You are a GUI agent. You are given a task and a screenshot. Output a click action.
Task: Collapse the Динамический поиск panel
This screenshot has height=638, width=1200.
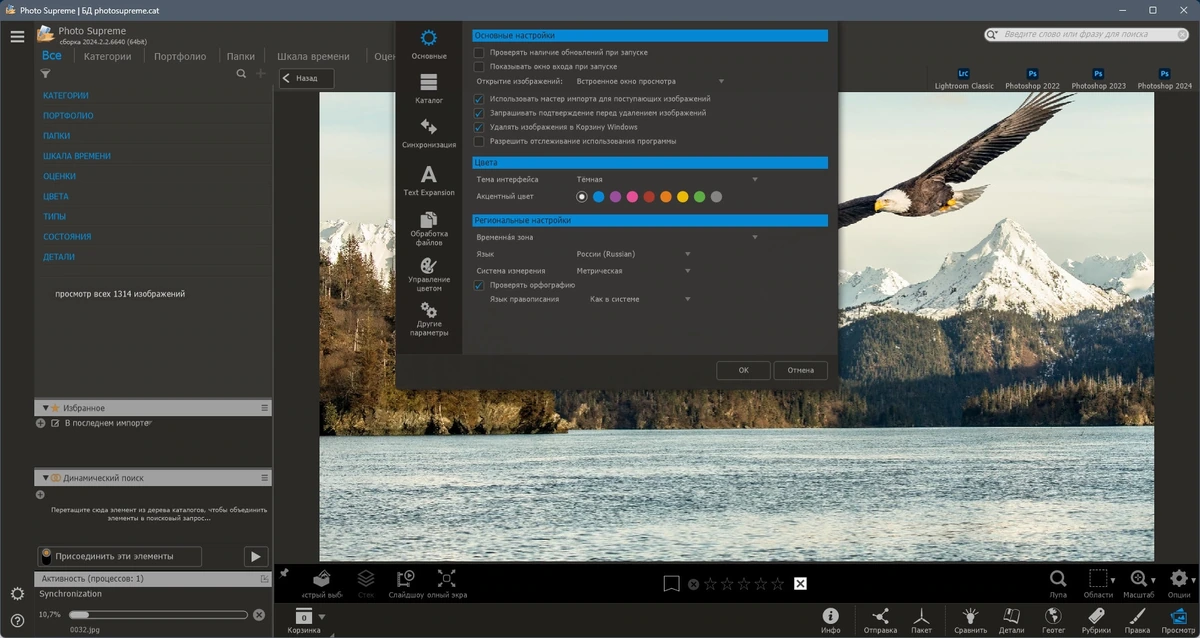(45, 478)
